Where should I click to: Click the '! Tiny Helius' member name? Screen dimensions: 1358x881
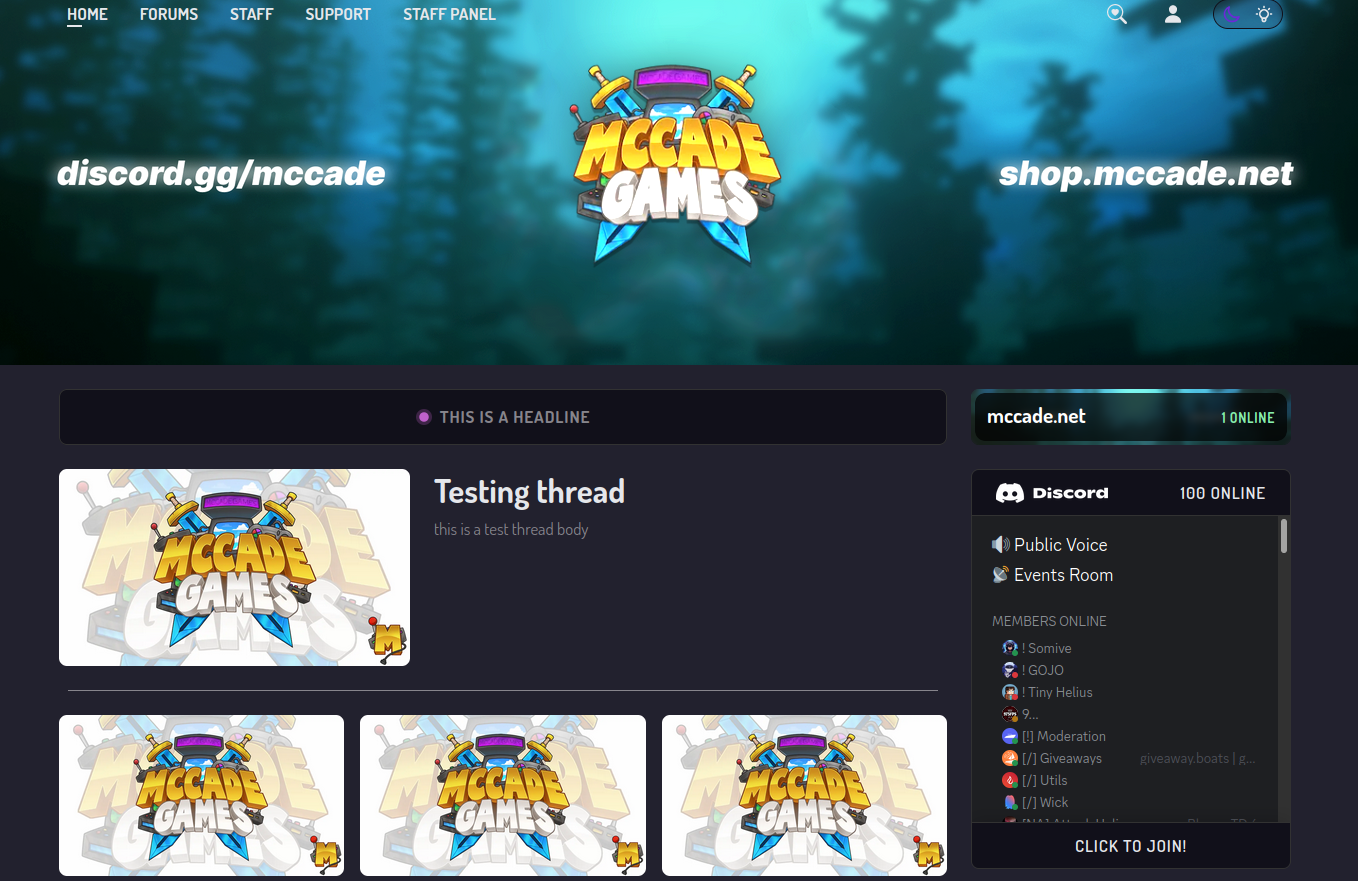click(x=1057, y=692)
